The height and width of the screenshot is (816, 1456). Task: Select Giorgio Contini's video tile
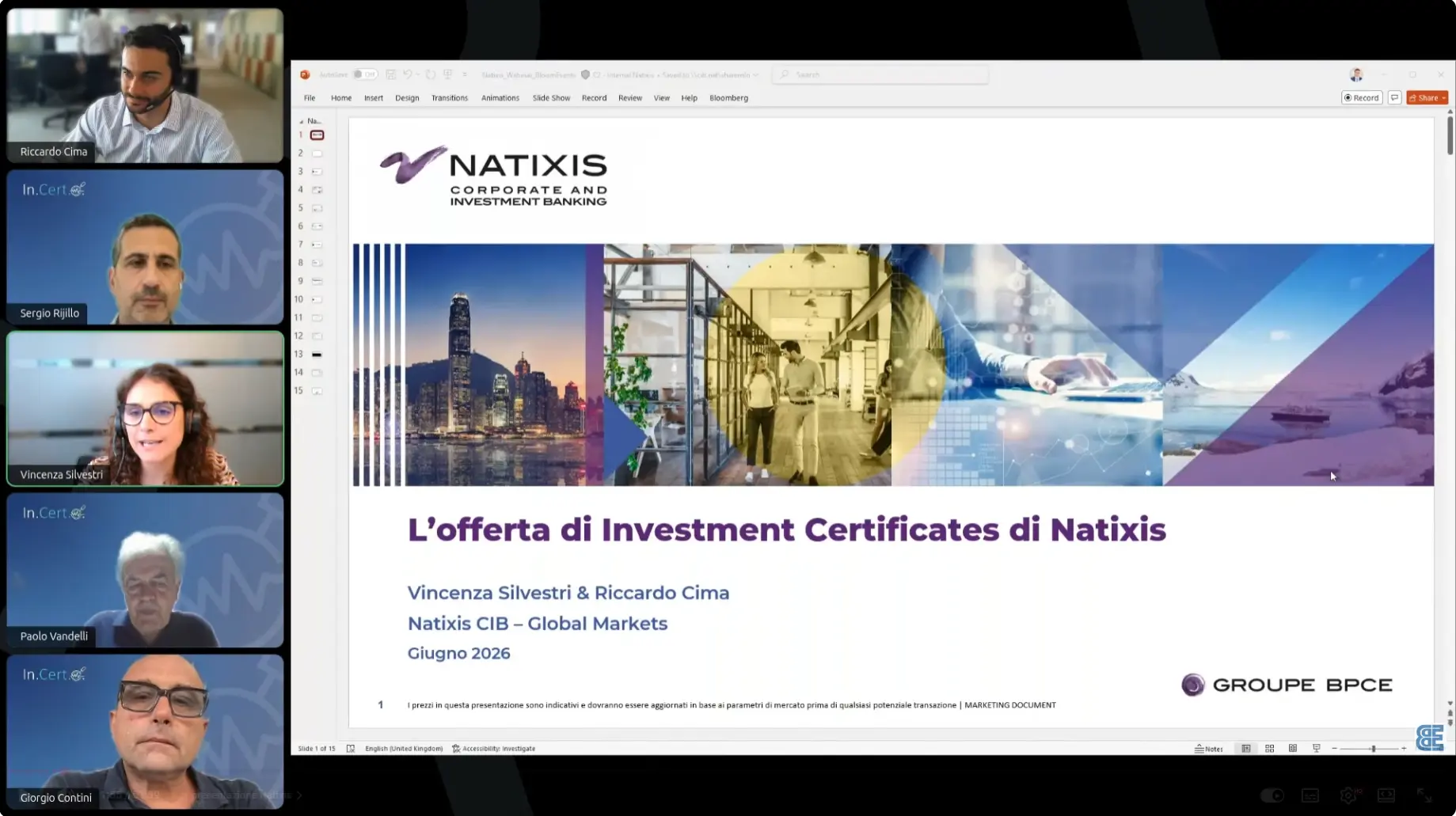[145, 731]
